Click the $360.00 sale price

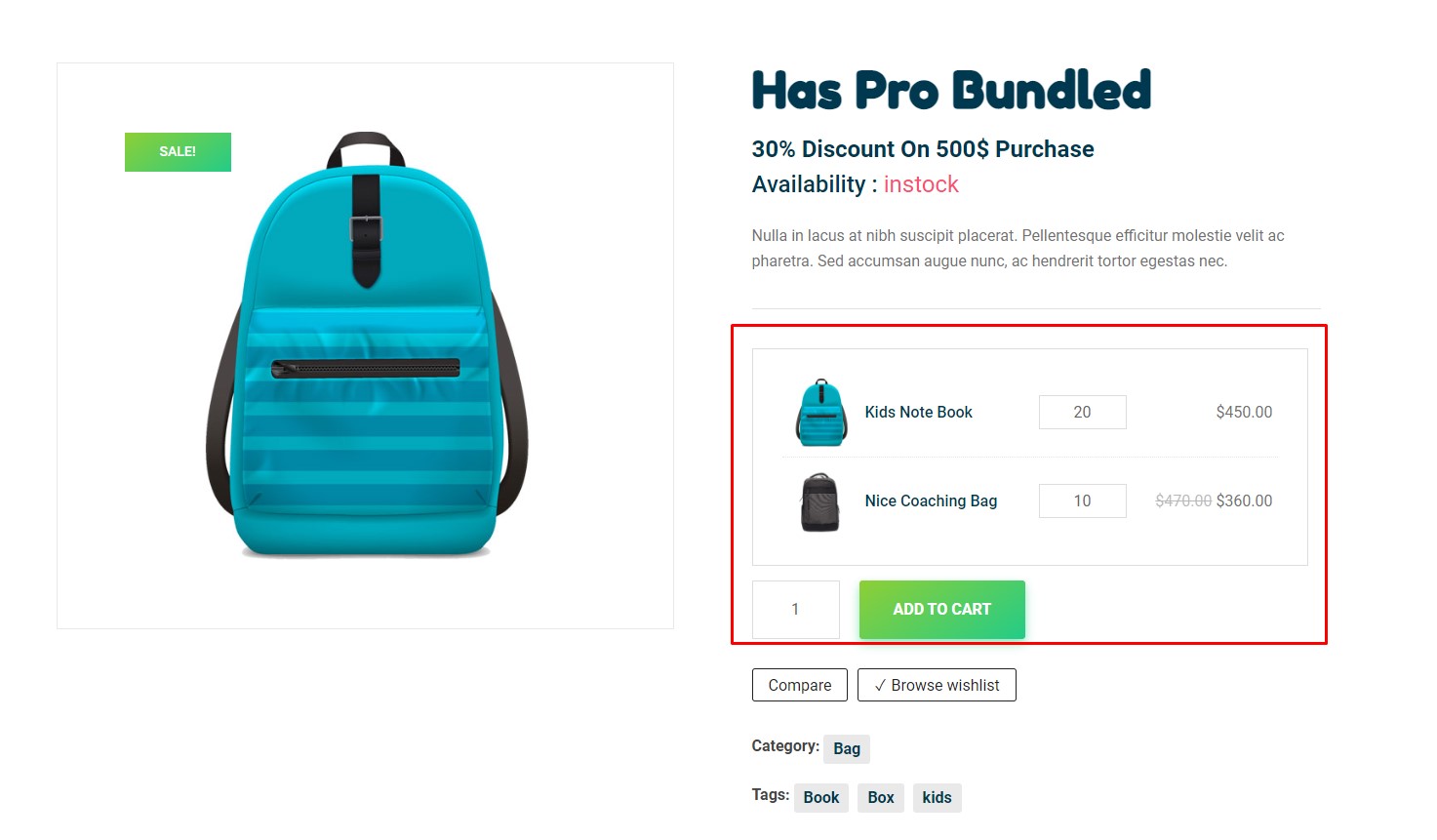[1244, 501]
